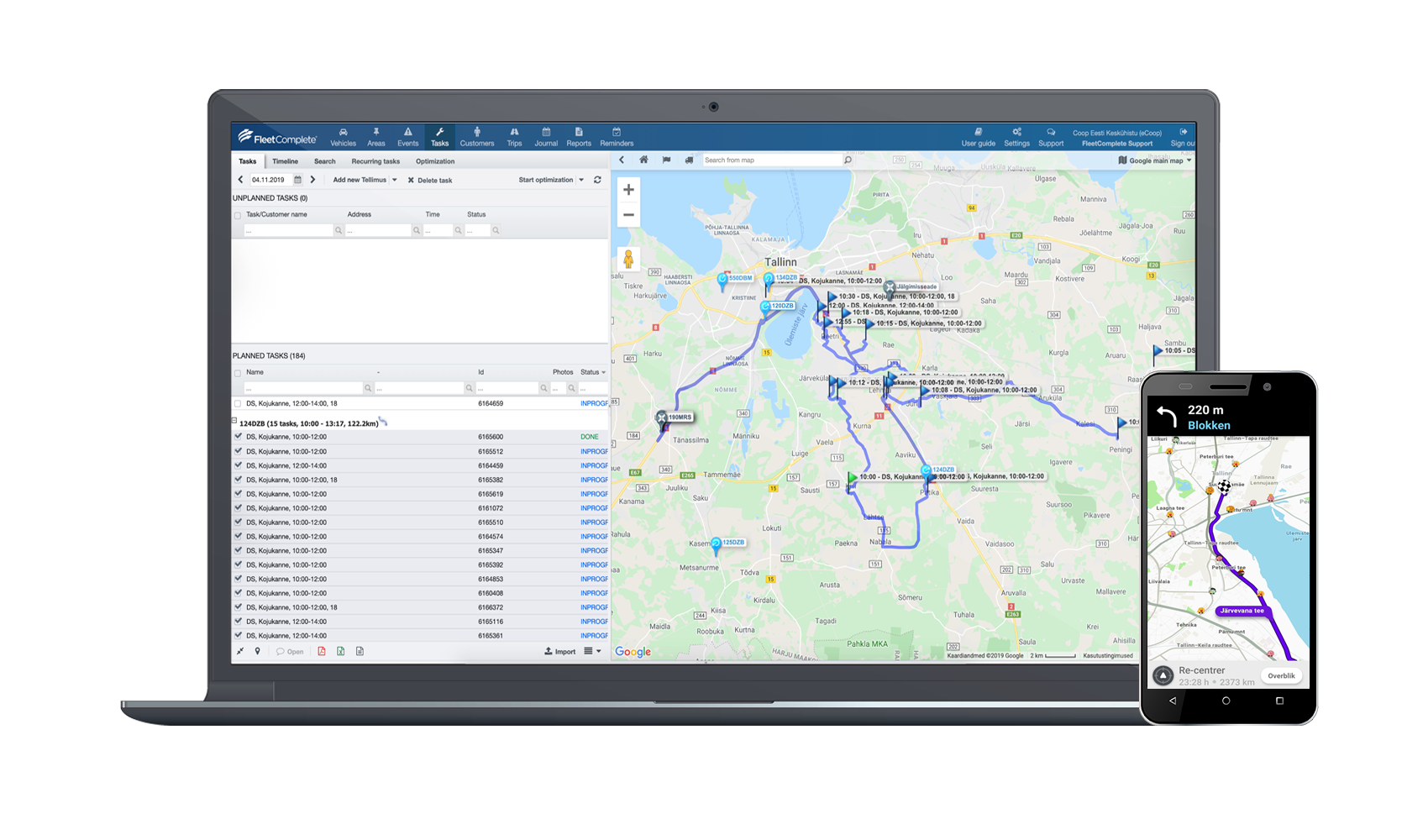Collapse map panel with back arrow
1428x840 pixels.
622,160
